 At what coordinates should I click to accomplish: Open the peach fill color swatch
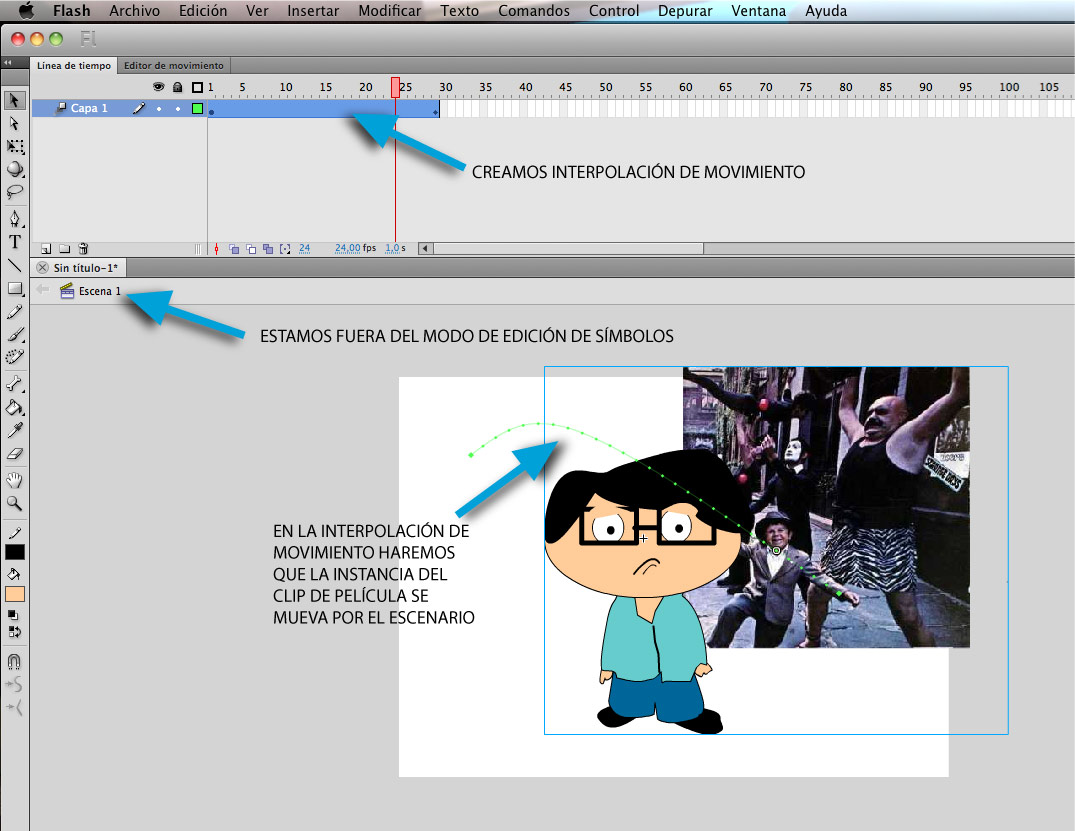tap(15, 594)
